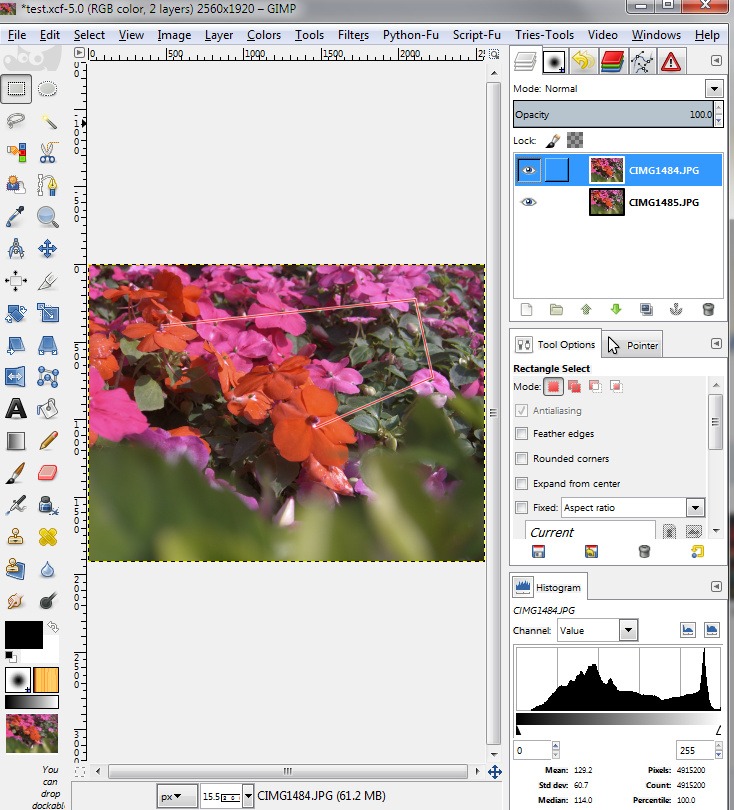Choose the Pencil tool
734x810 pixels.
pos(48,441)
